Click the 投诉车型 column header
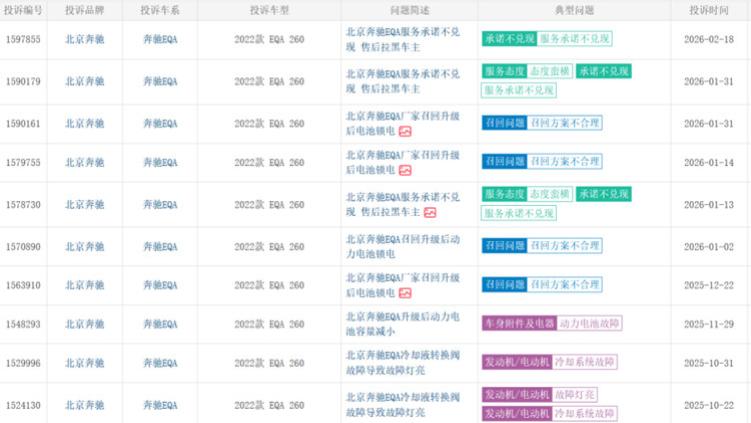The image size is (751, 423). click(269, 10)
